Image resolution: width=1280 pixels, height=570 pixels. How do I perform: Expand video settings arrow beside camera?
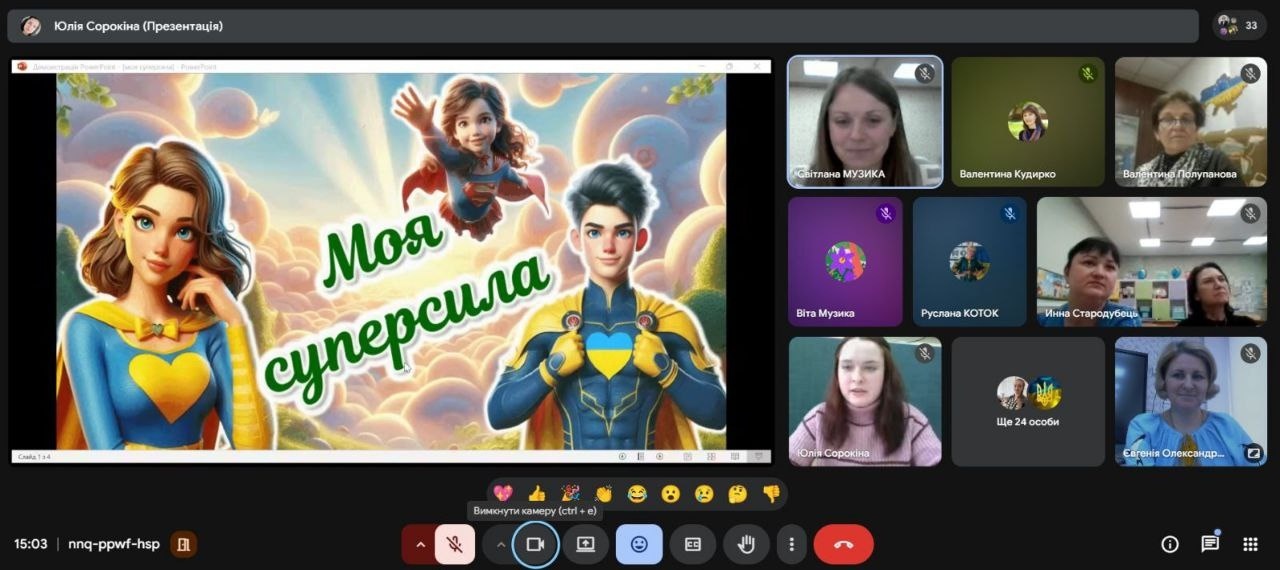500,544
